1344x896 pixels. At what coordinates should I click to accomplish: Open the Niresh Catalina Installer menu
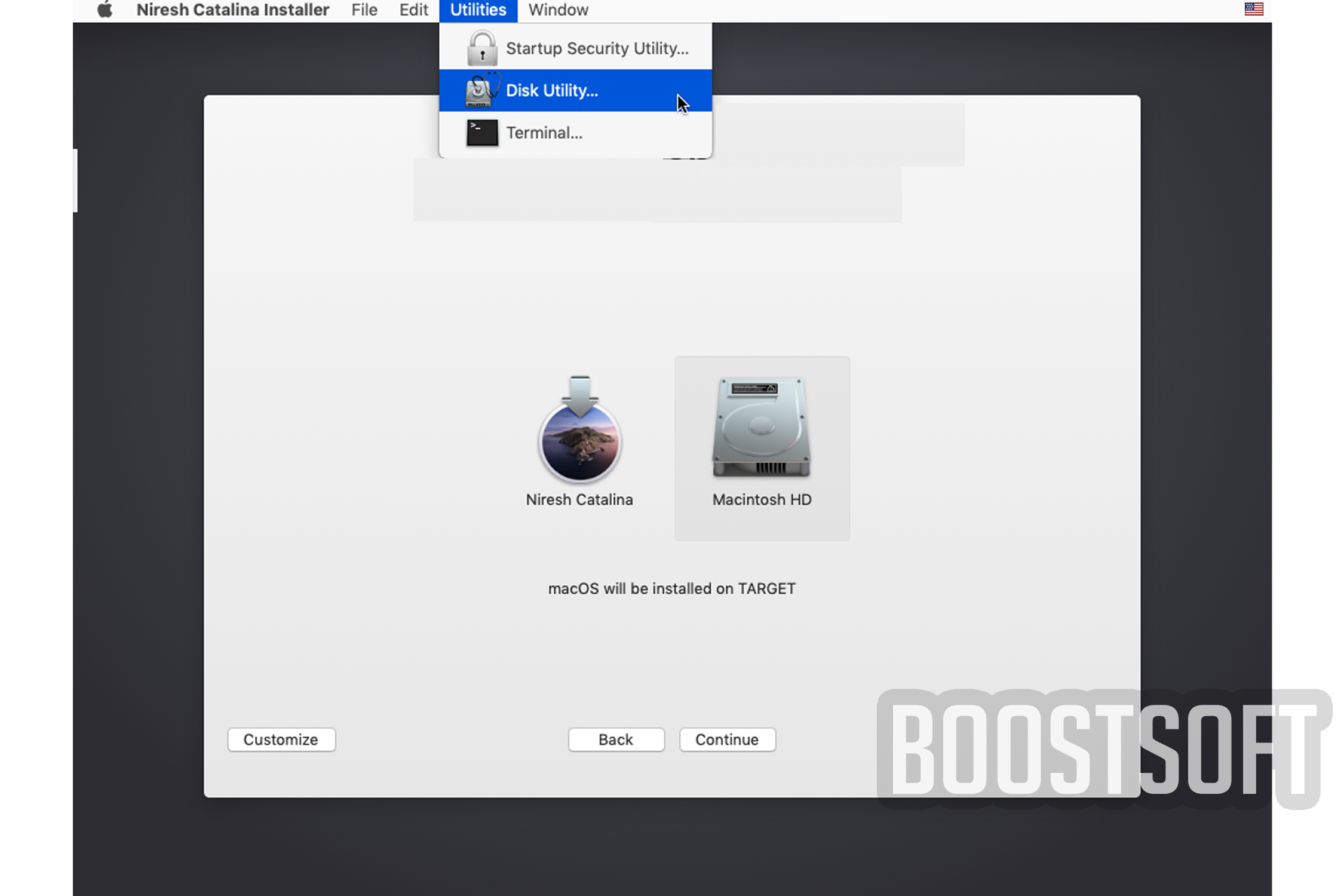(232, 10)
